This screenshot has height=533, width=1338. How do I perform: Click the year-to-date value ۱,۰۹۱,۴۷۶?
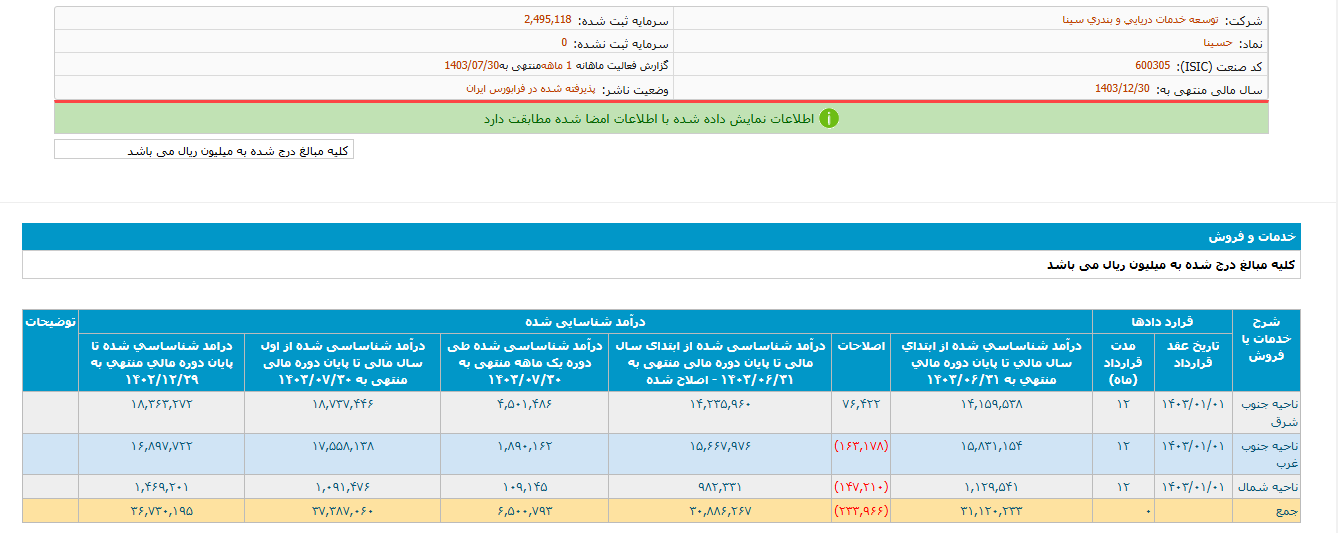[x=342, y=486]
